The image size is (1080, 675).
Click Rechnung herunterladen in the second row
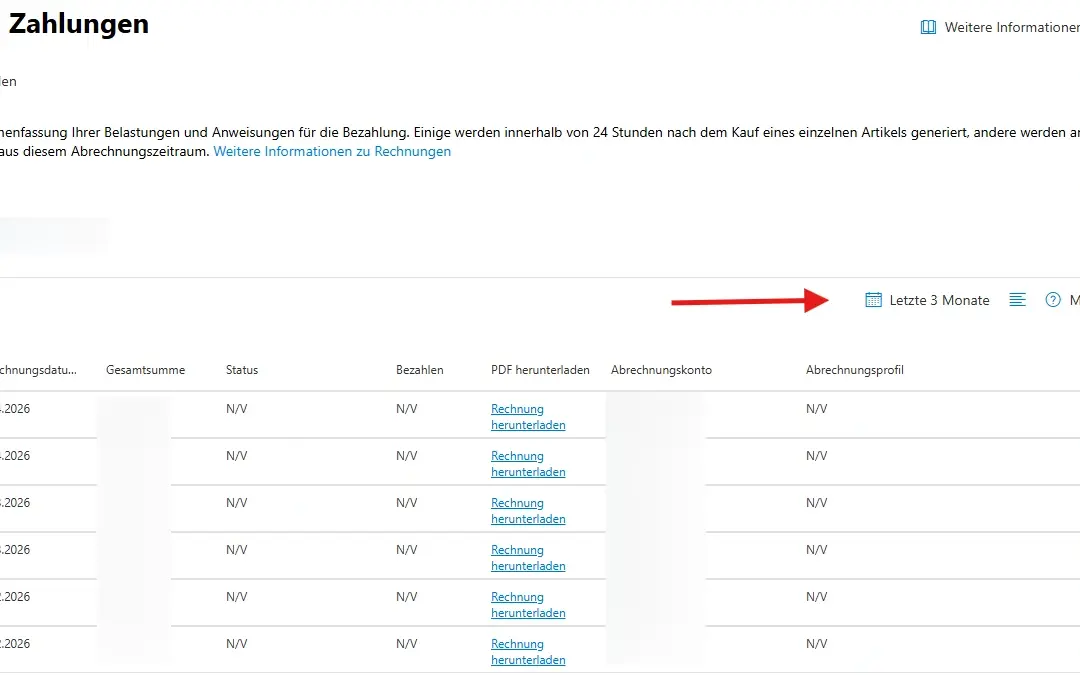[x=527, y=463]
